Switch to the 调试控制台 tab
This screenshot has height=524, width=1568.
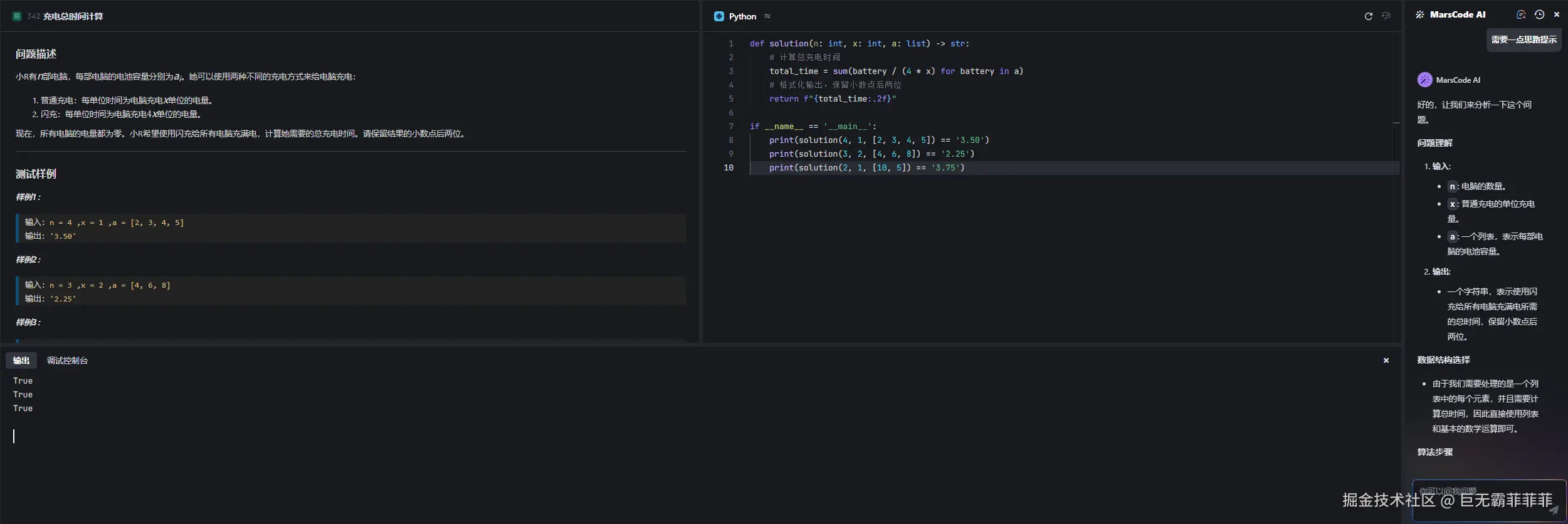(67, 360)
